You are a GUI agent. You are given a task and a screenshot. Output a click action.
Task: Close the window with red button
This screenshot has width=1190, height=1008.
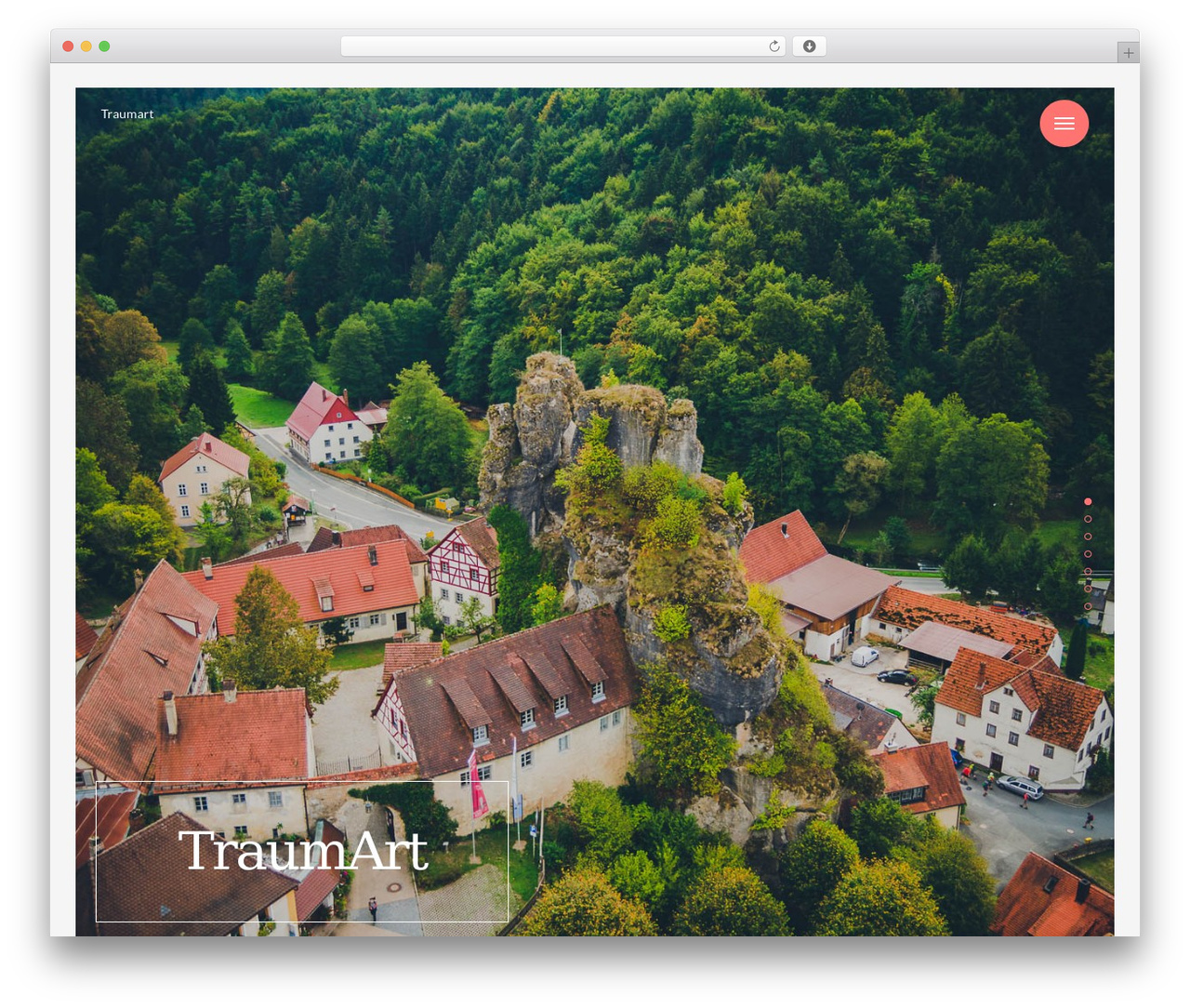point(68,46)
